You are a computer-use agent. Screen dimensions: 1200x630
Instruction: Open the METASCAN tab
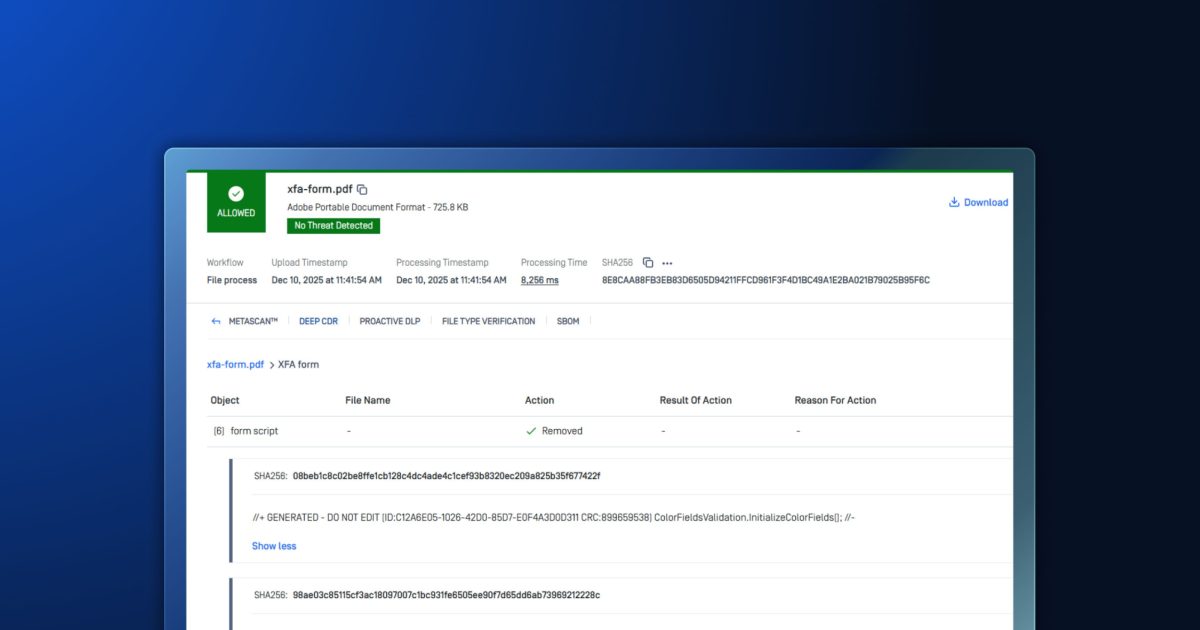tap(253, 322)
